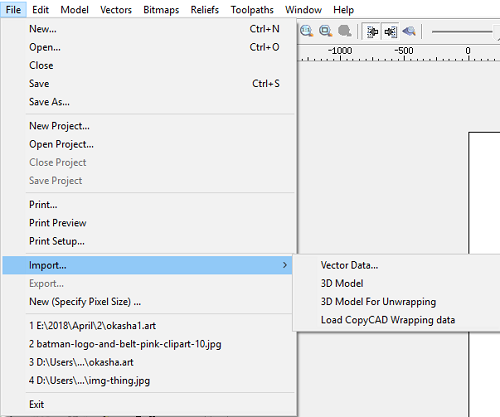500x417 pixels.
Task: Expand the Import submenu arrow
Action: (x=284, y=265)
